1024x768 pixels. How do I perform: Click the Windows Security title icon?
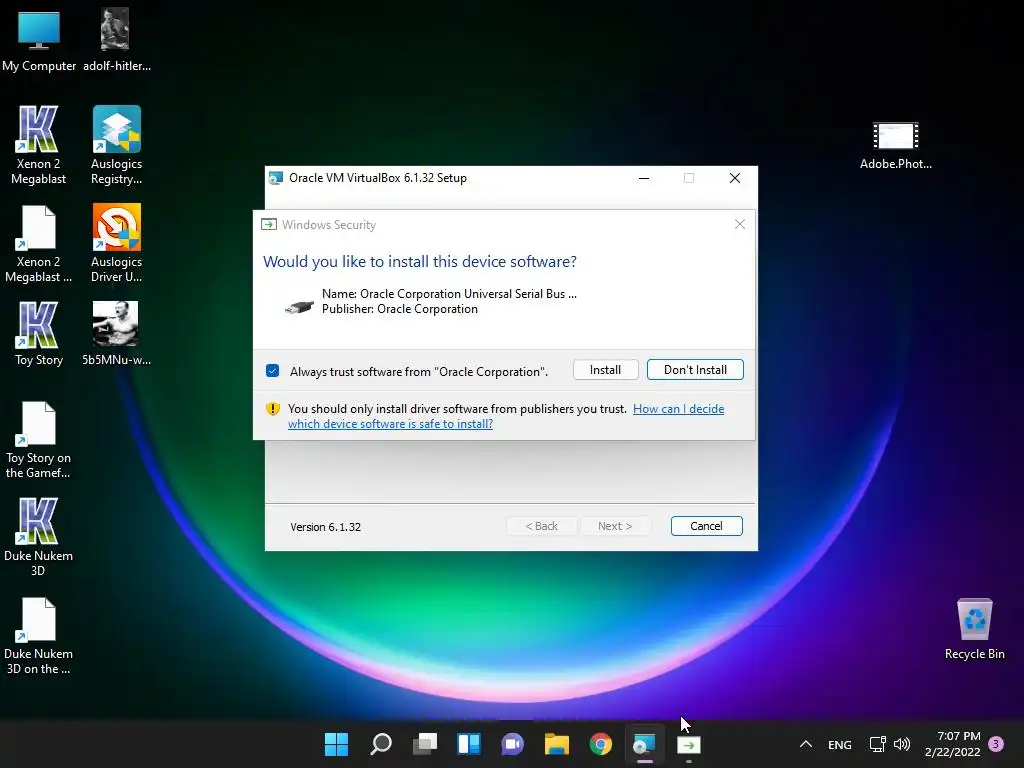[x=268, y=225]
